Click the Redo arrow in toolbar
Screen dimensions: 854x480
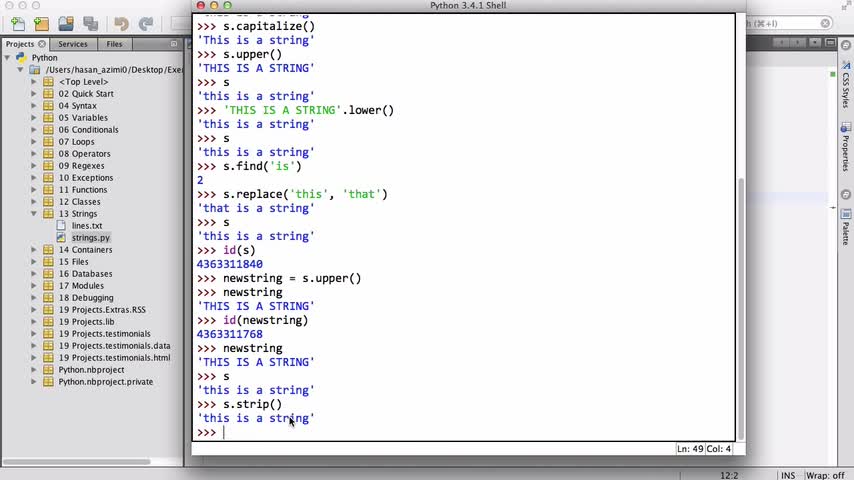pos(145,23)
